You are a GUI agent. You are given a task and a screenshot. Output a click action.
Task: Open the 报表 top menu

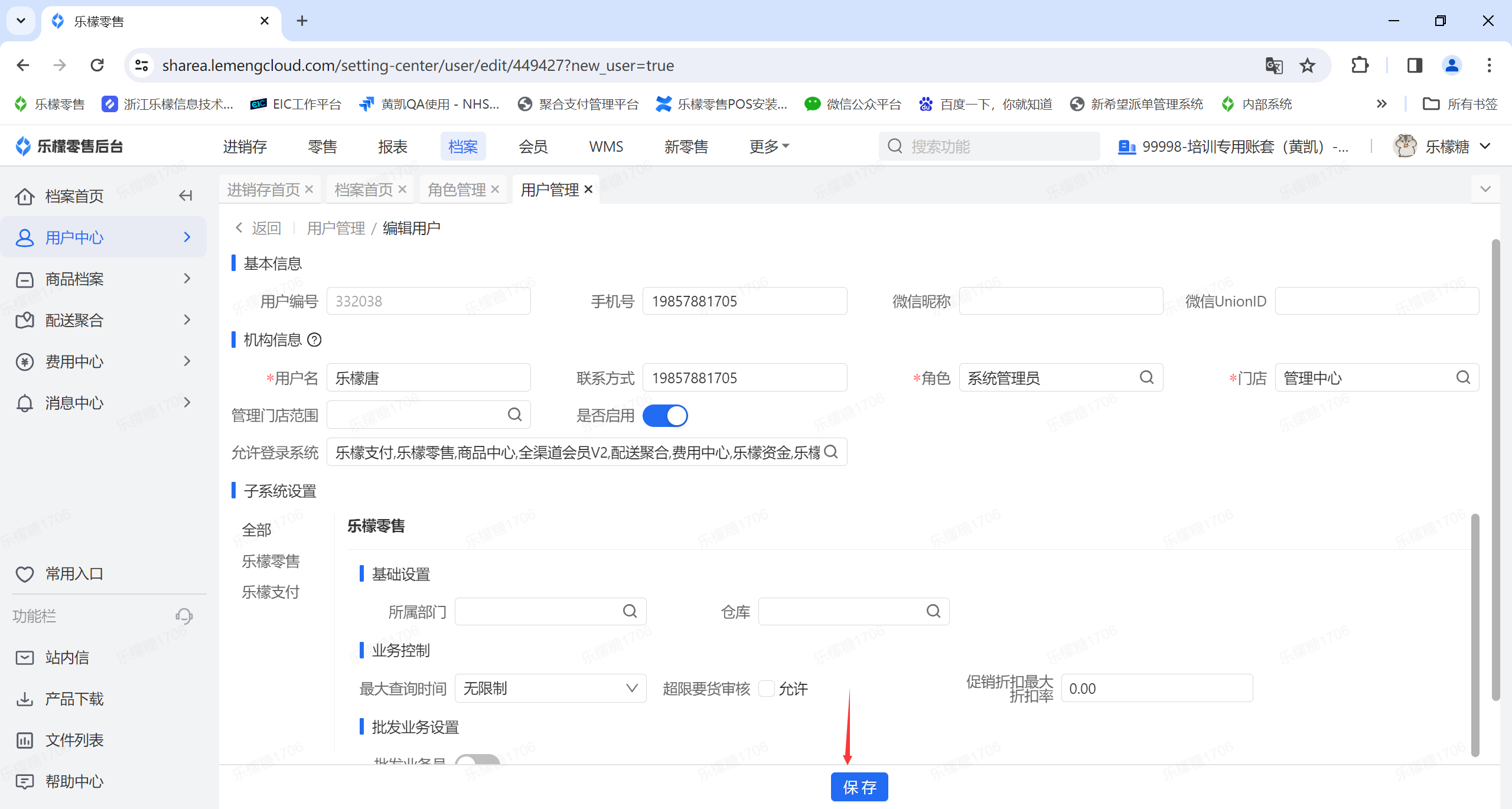click(393, 146)
